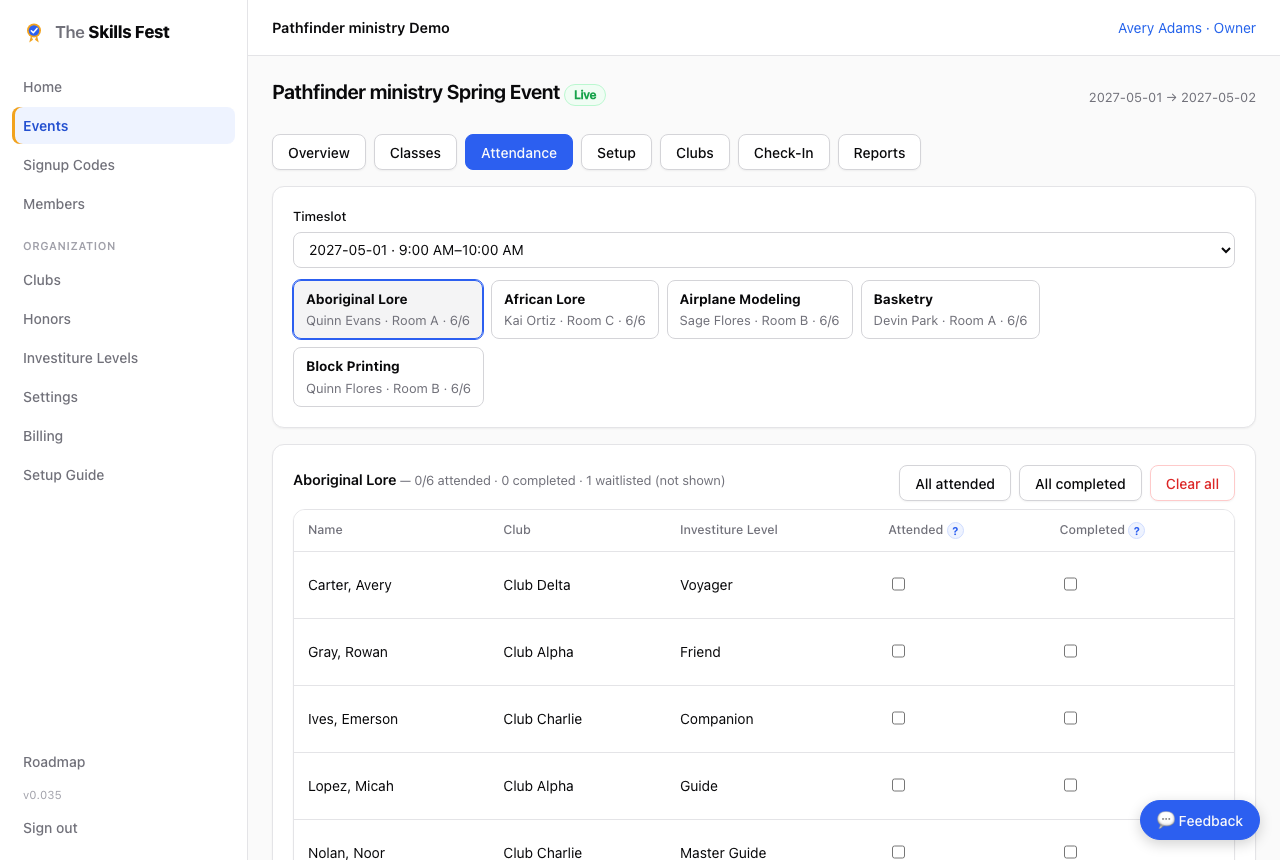Switch to the Classes tab

tap(415, 152)
